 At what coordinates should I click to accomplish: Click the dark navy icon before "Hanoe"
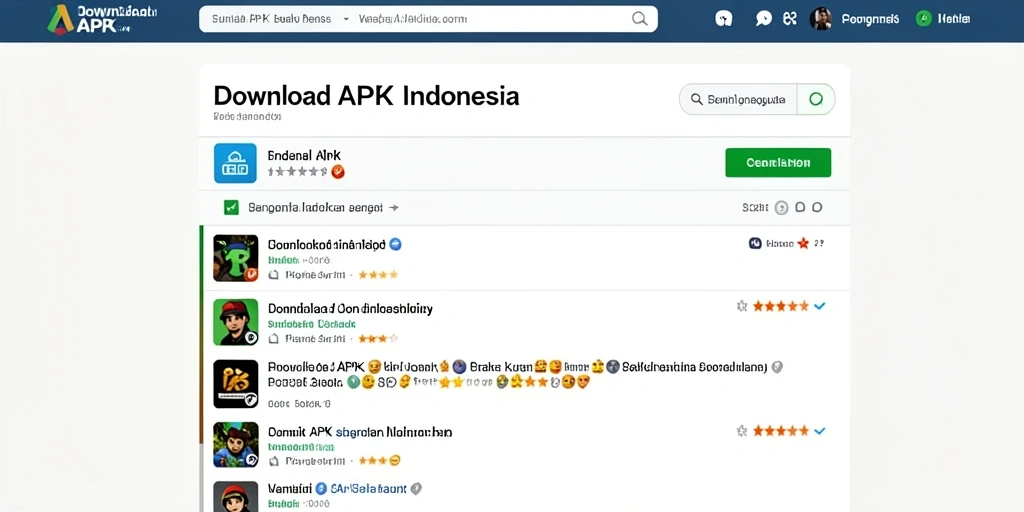click(x=755, y=243)
